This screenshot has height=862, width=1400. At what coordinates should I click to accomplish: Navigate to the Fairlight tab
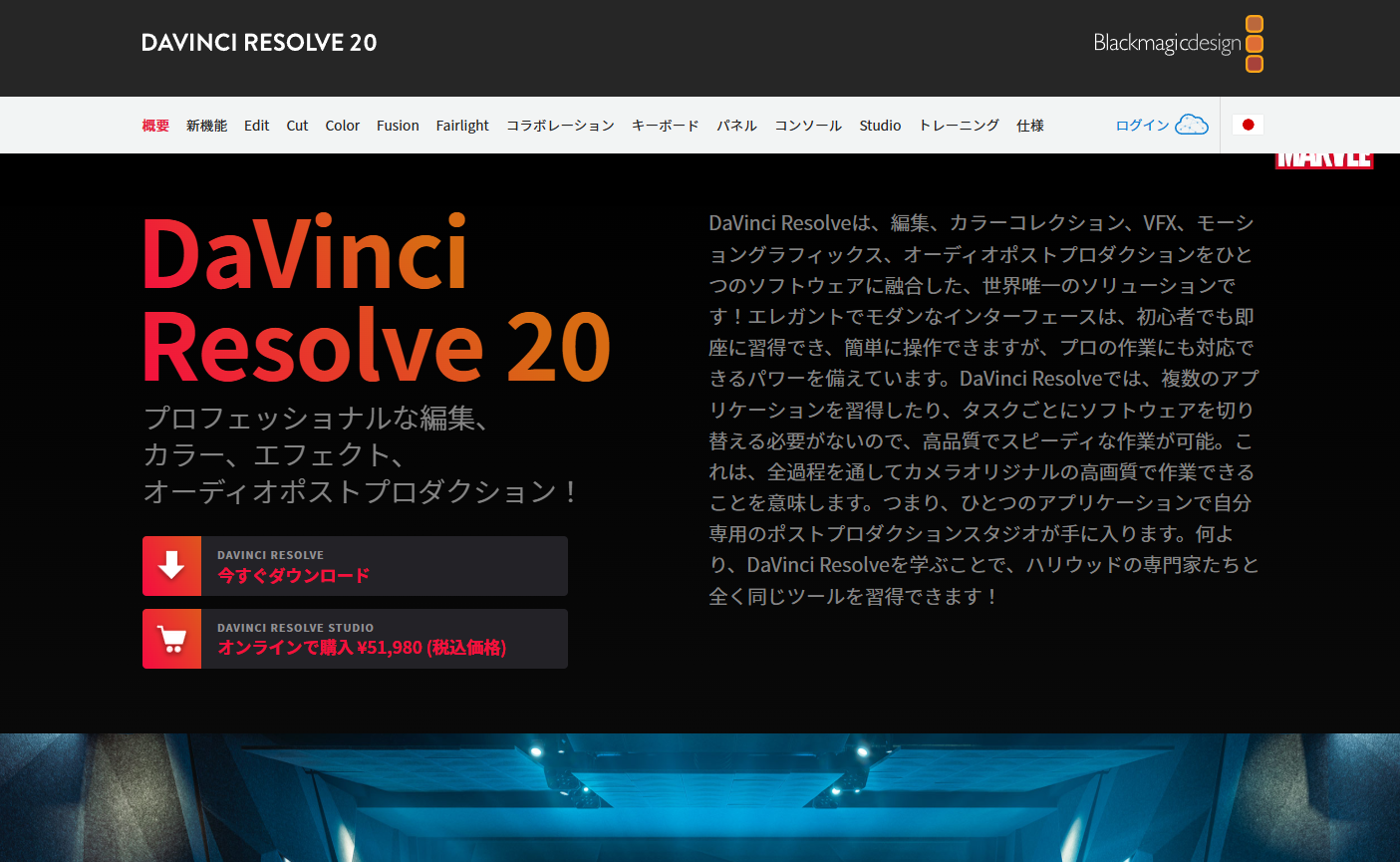coord(462,126)
